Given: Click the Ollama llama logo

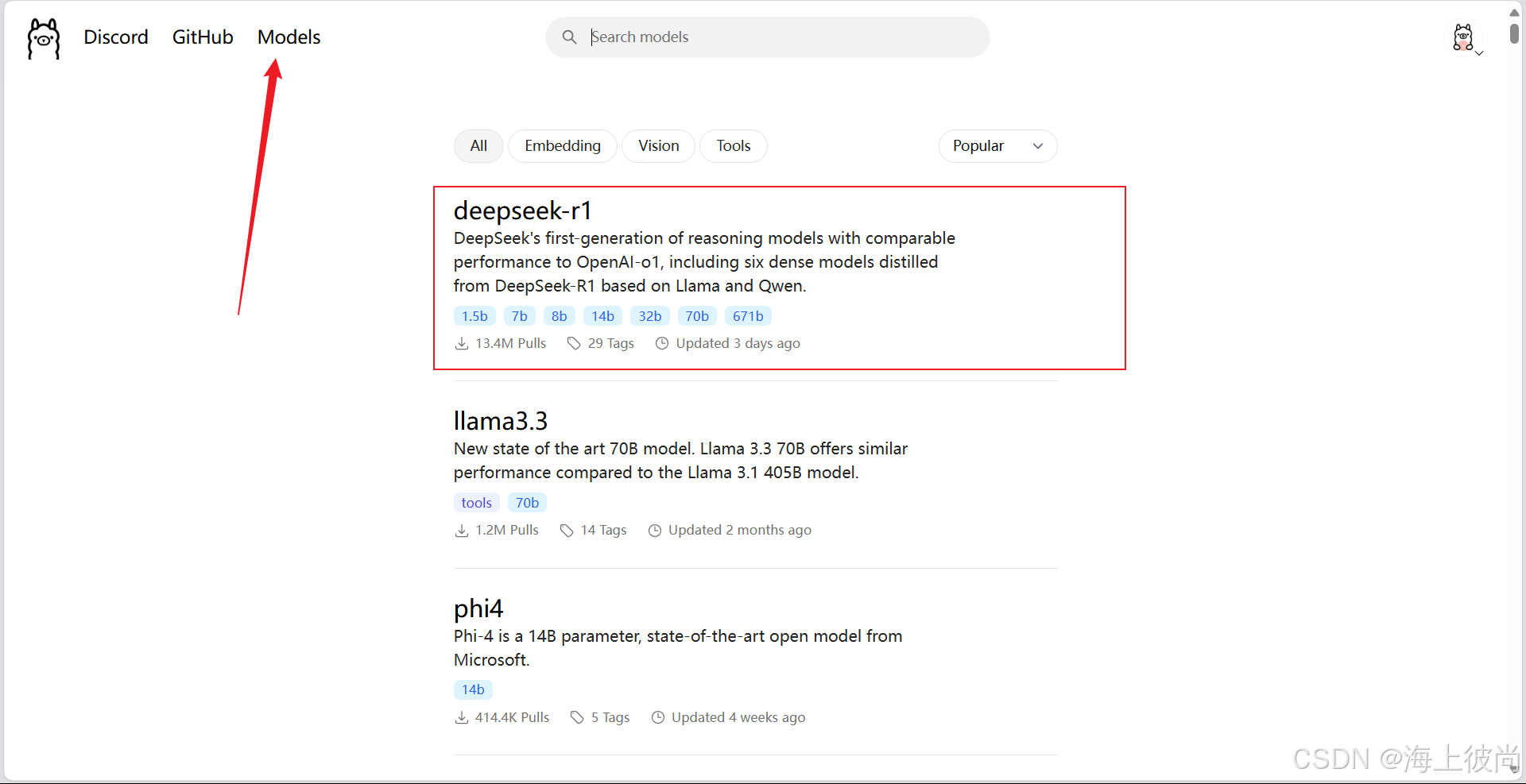Looking at the screenshot, I should click(42, 37).
